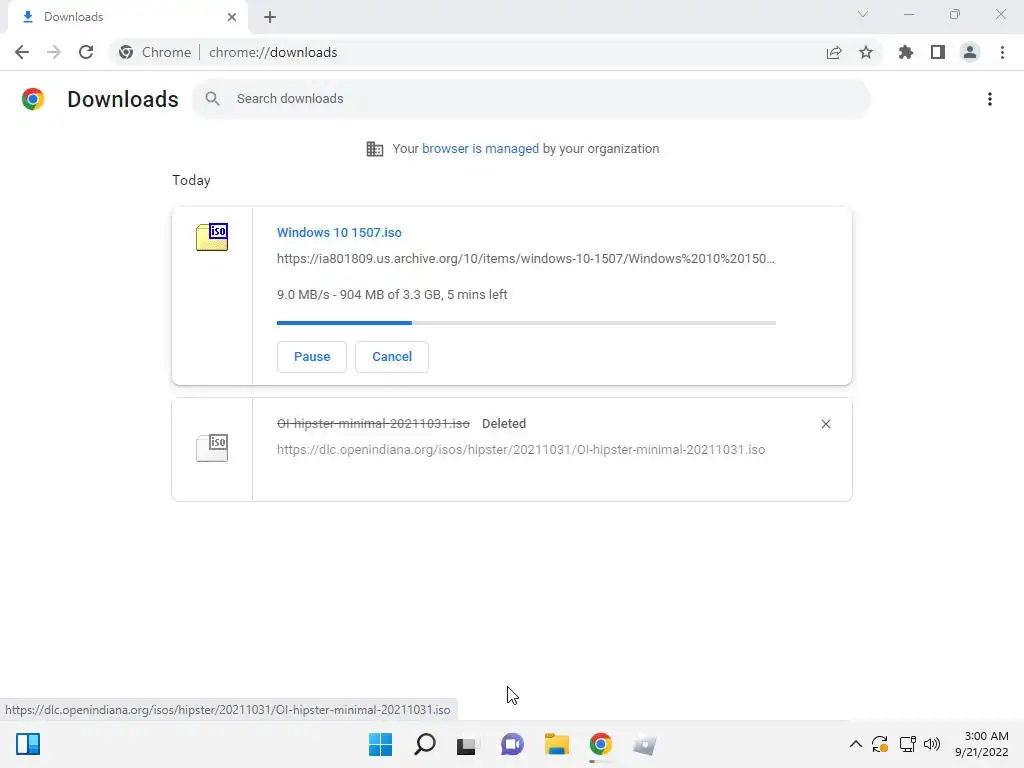Viewport: 1024px width, 768px height.
Task: Click the update sync tray icon
Action: click(880, 744)
